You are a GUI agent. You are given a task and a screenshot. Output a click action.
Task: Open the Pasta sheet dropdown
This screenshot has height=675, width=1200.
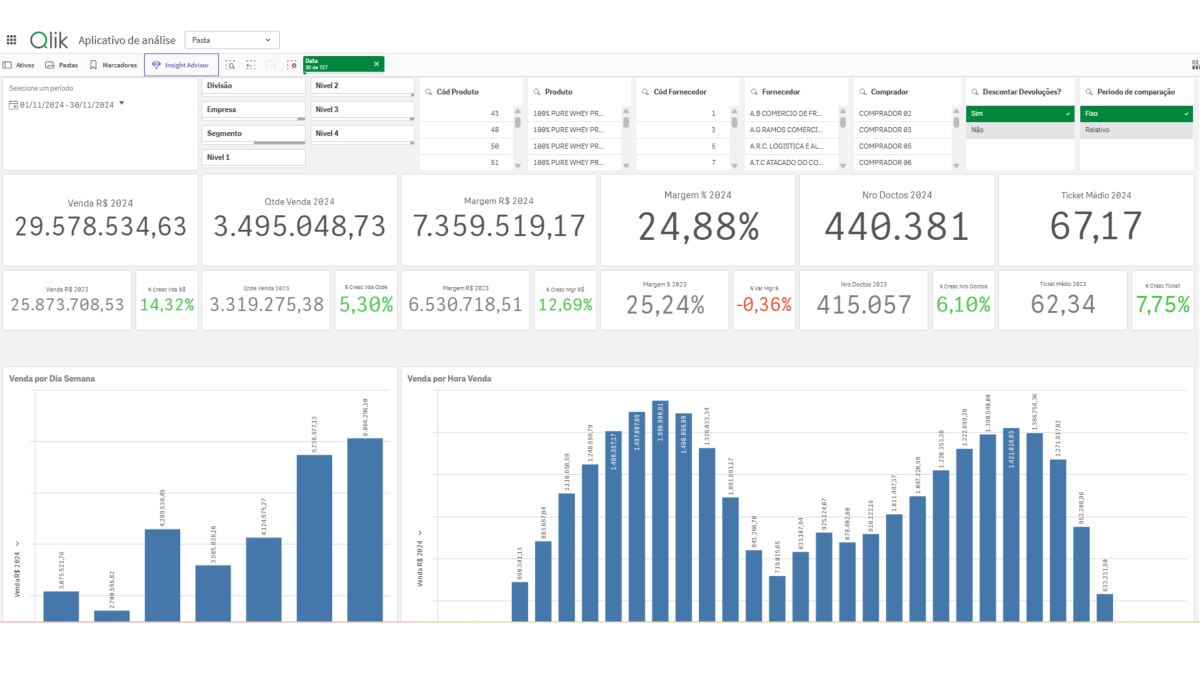coord(232,40)
